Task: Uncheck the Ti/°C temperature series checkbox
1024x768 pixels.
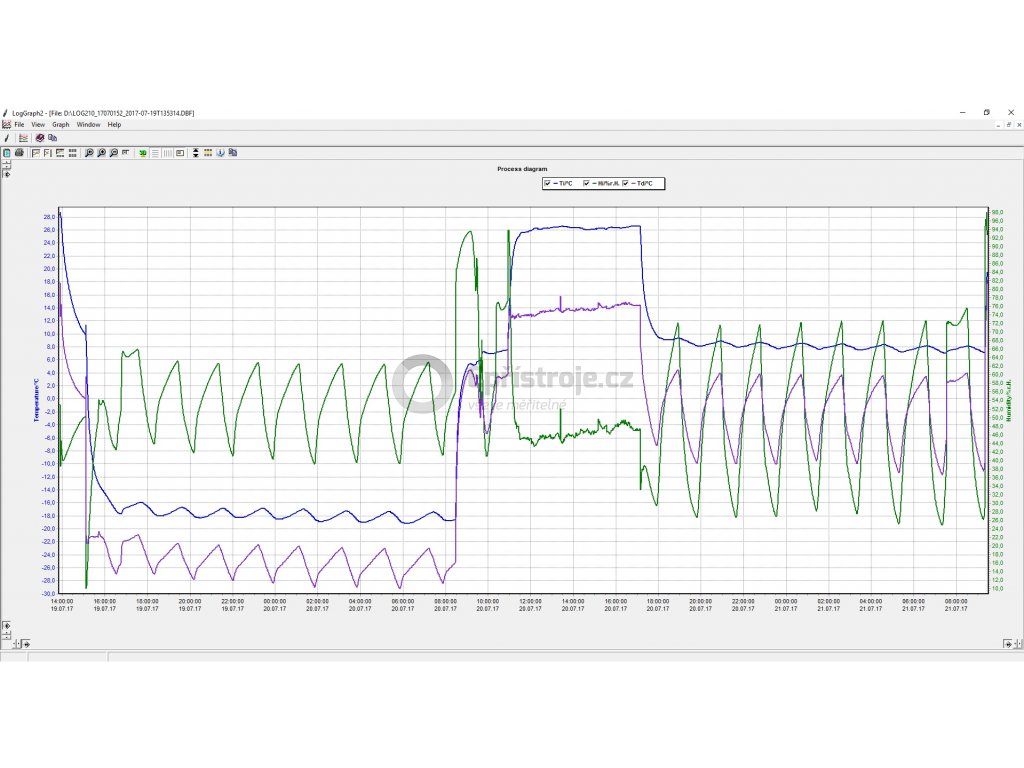Action: pos(547,184)
